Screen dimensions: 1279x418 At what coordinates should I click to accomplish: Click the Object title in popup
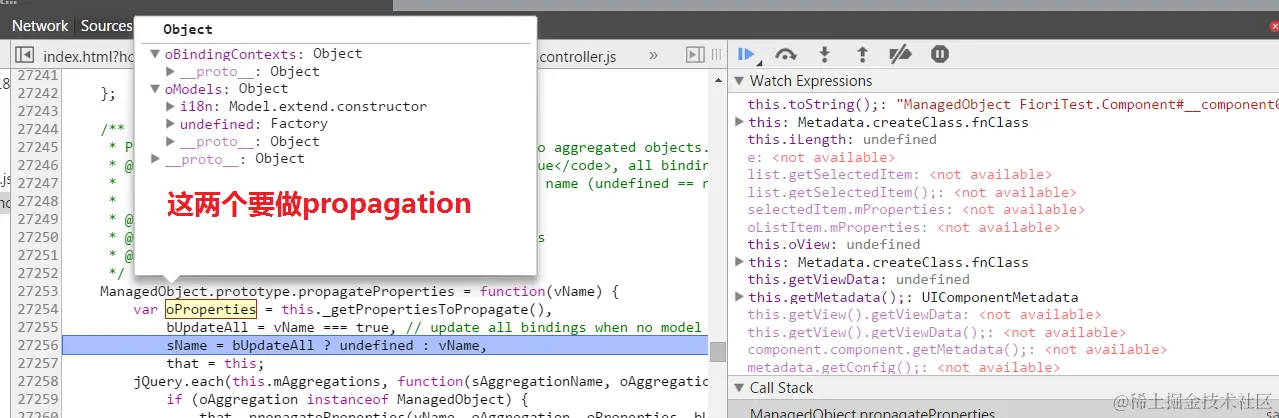pos(188,30)
